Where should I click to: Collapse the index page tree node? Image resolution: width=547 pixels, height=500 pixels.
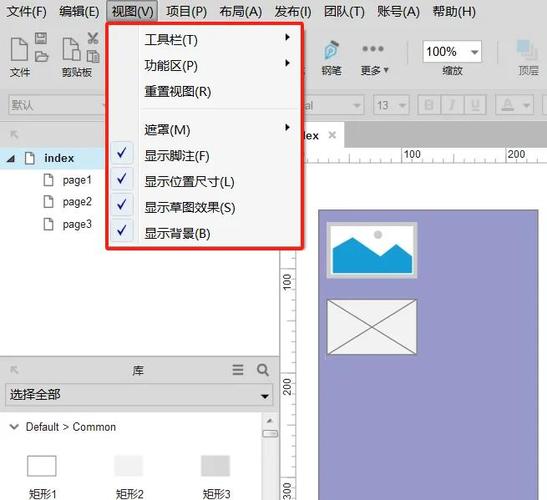[x=11, y=159]
